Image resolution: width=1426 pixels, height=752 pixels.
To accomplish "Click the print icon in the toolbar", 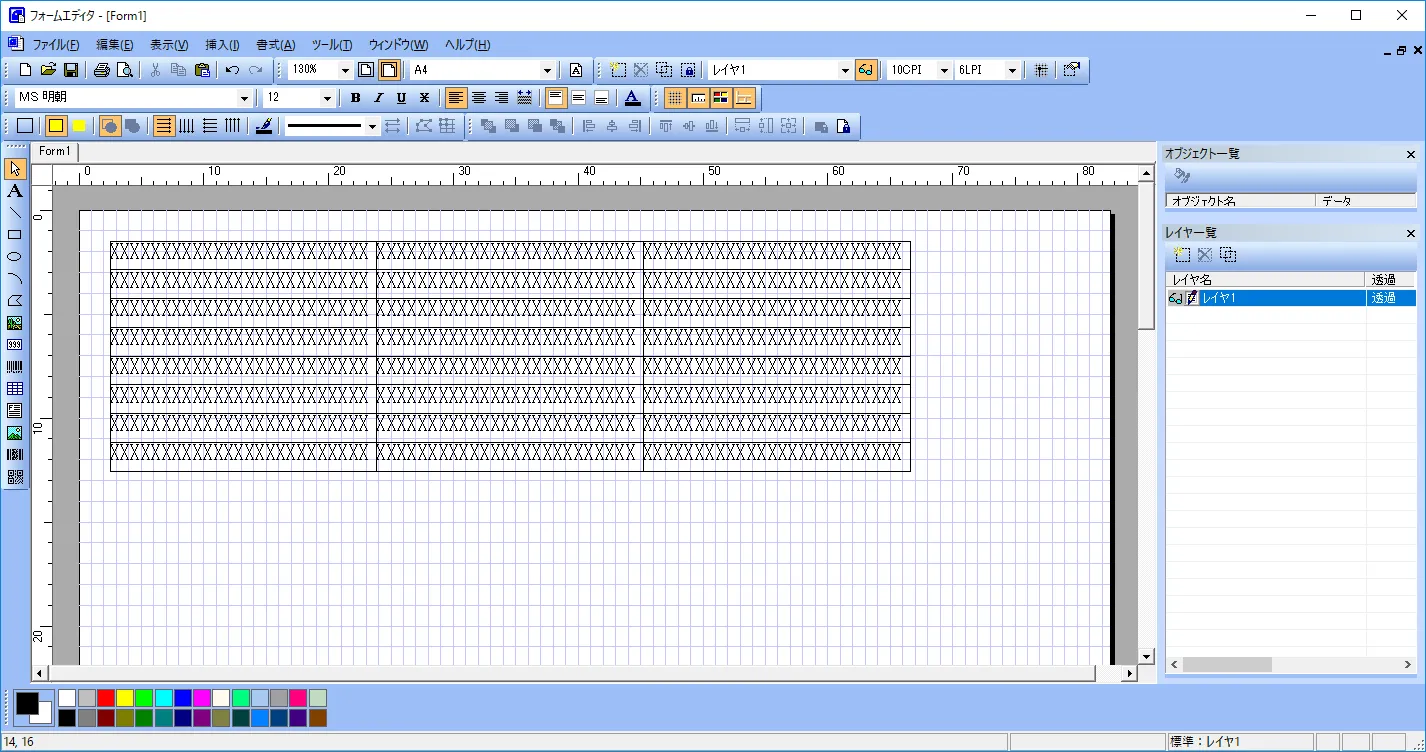I will pos(102,70).
